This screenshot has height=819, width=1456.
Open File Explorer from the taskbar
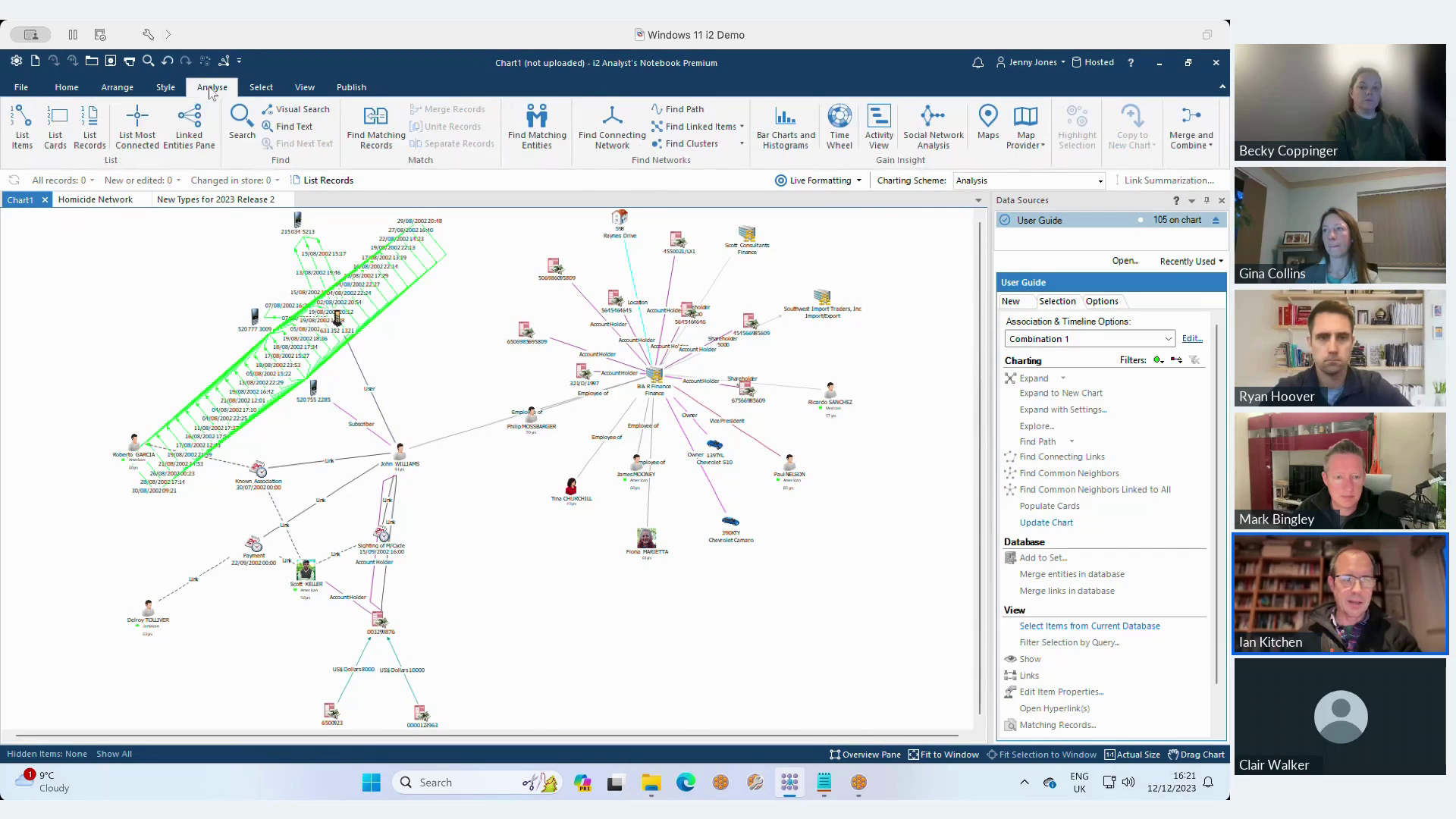tap(651, 783)
